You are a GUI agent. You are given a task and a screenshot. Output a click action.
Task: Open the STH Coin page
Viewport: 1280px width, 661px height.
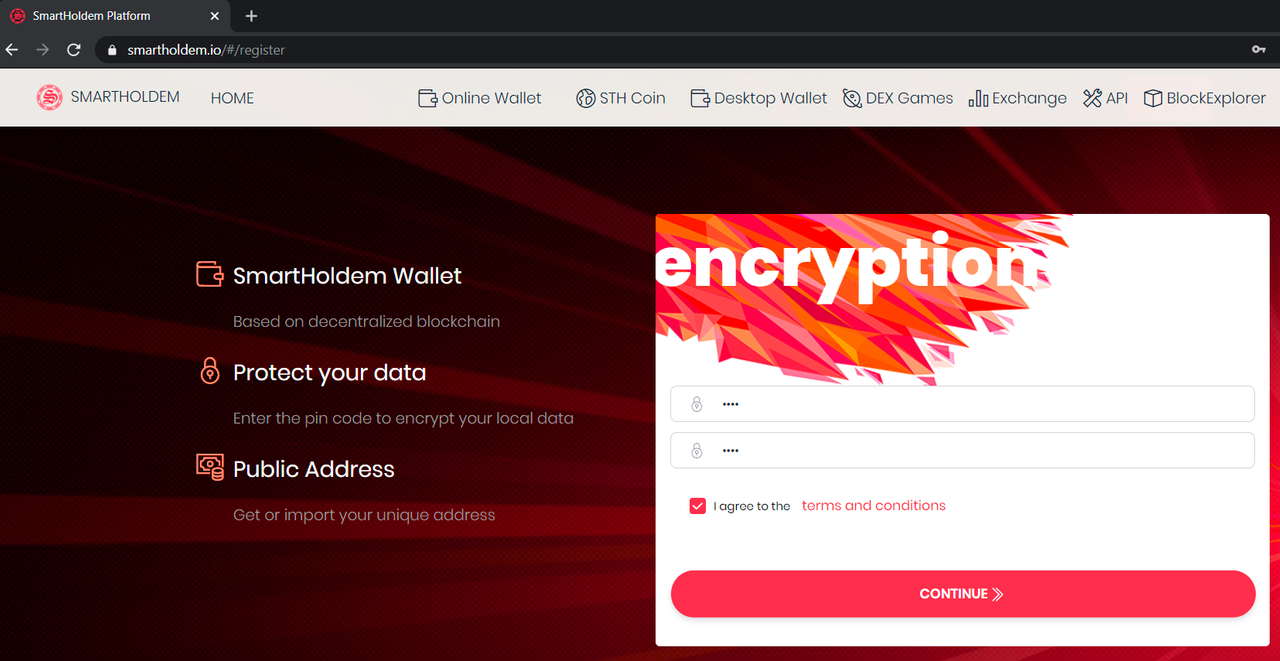tap(620, 98)
